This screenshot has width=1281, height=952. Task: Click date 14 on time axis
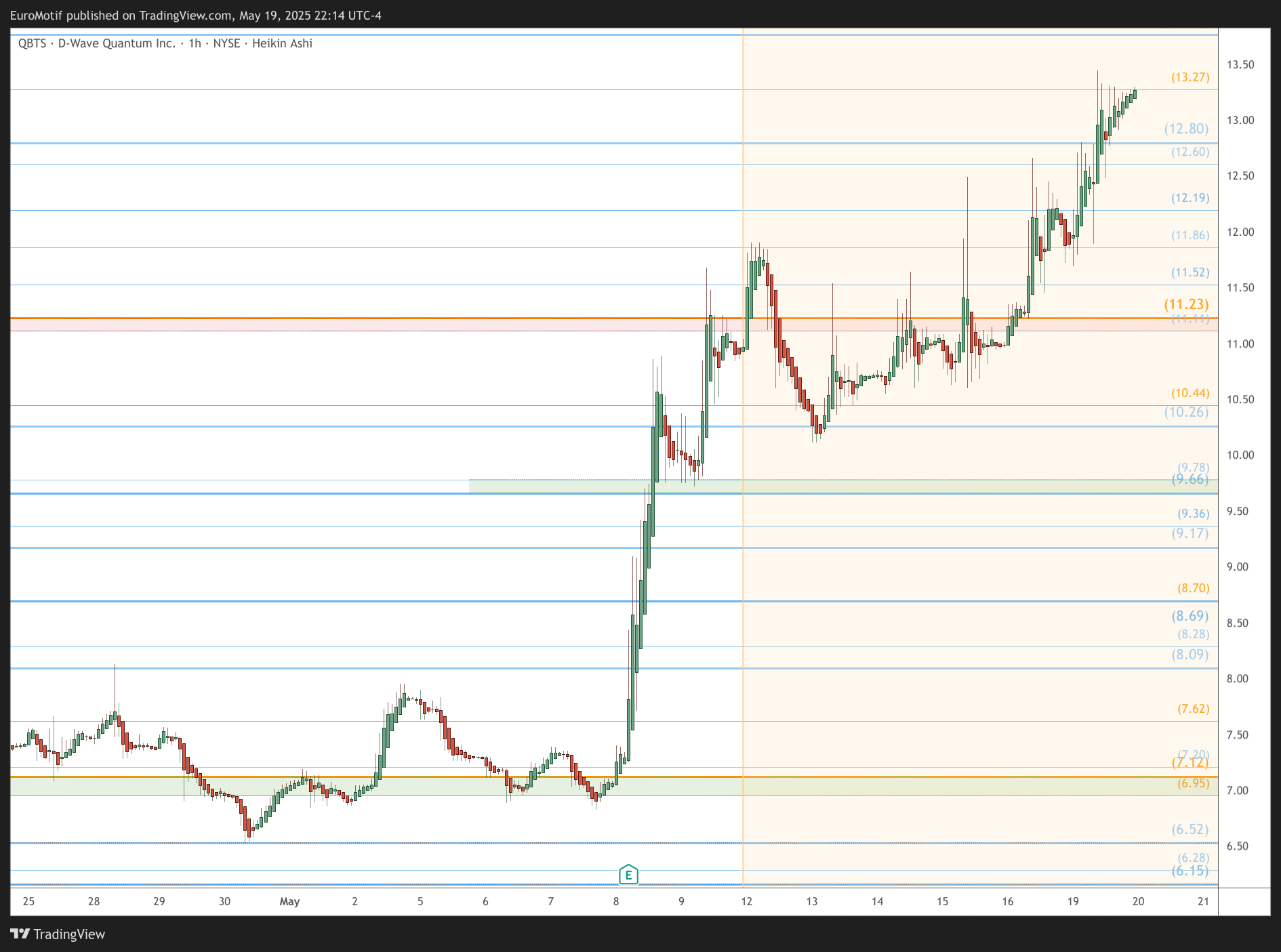tap(877, 902)
